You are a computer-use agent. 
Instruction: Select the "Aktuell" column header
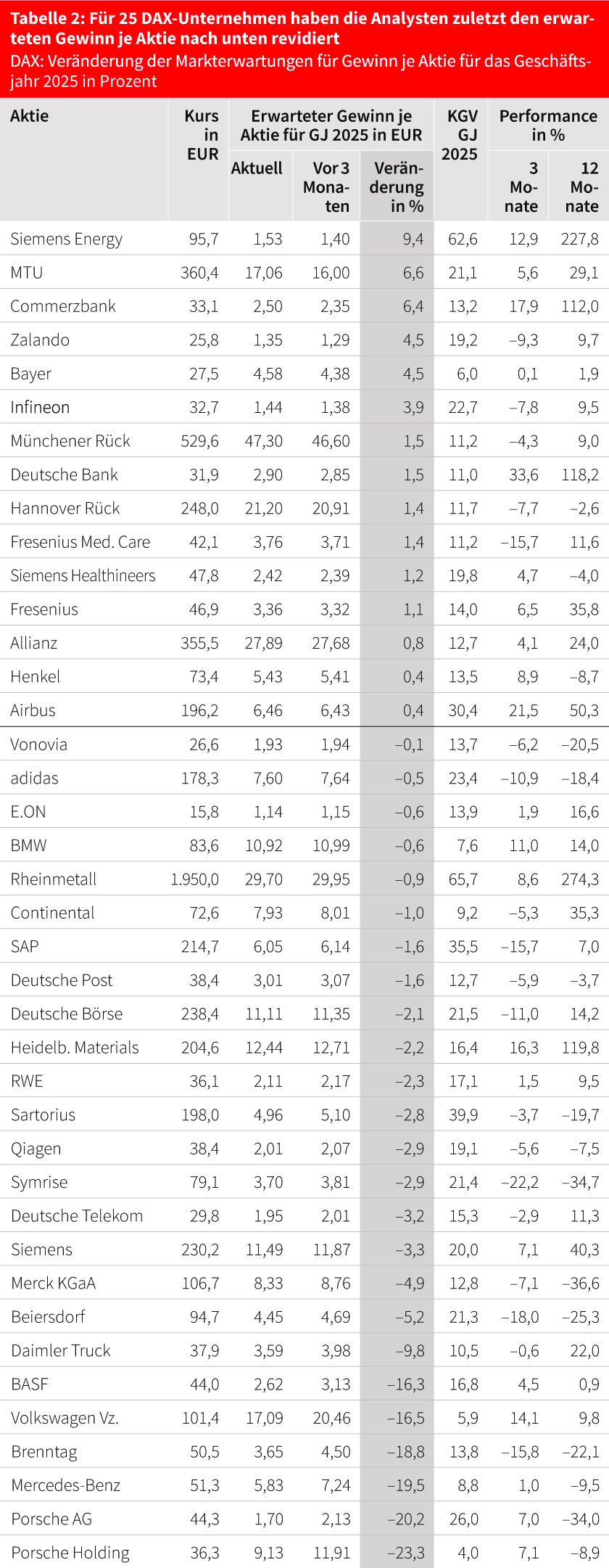[257, 168]
